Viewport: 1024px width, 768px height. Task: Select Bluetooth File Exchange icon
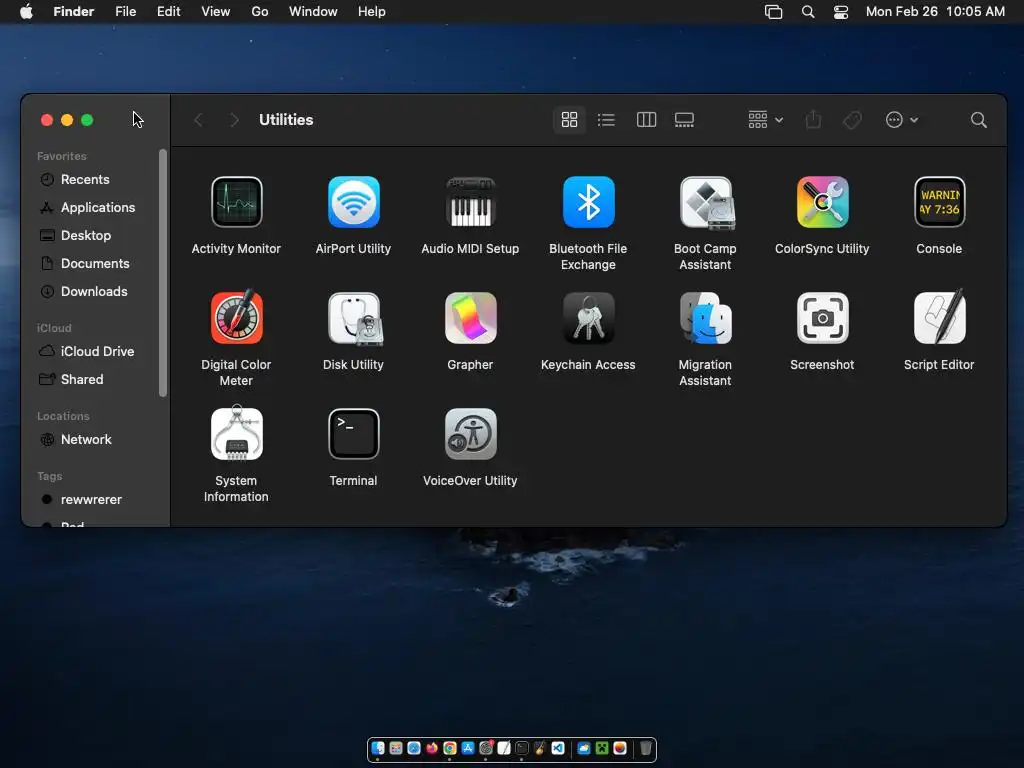coord(588,202)
